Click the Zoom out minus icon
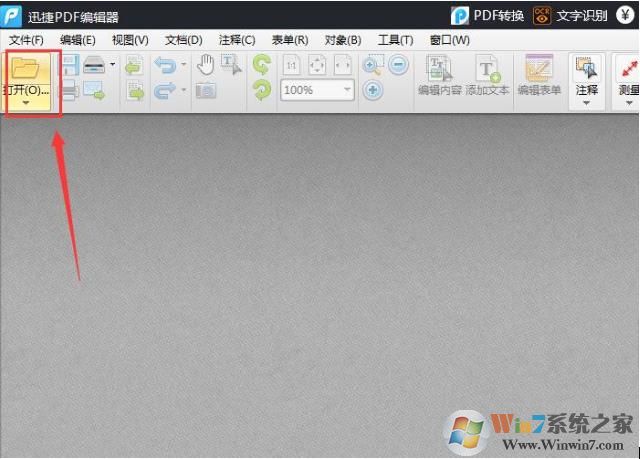Viewport: 640px width, 459px height. point(398,66)
